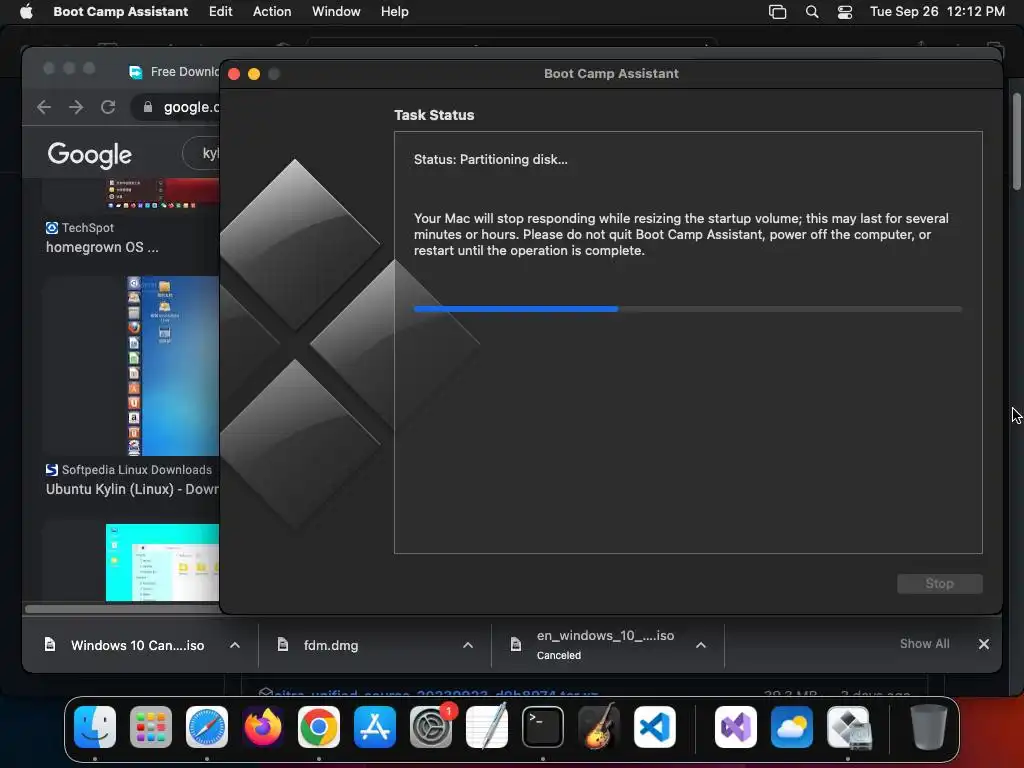Launch Firefox from the dock
Image resolution: width=1024 pixels, height=768 pixels.
pos(263,727)
